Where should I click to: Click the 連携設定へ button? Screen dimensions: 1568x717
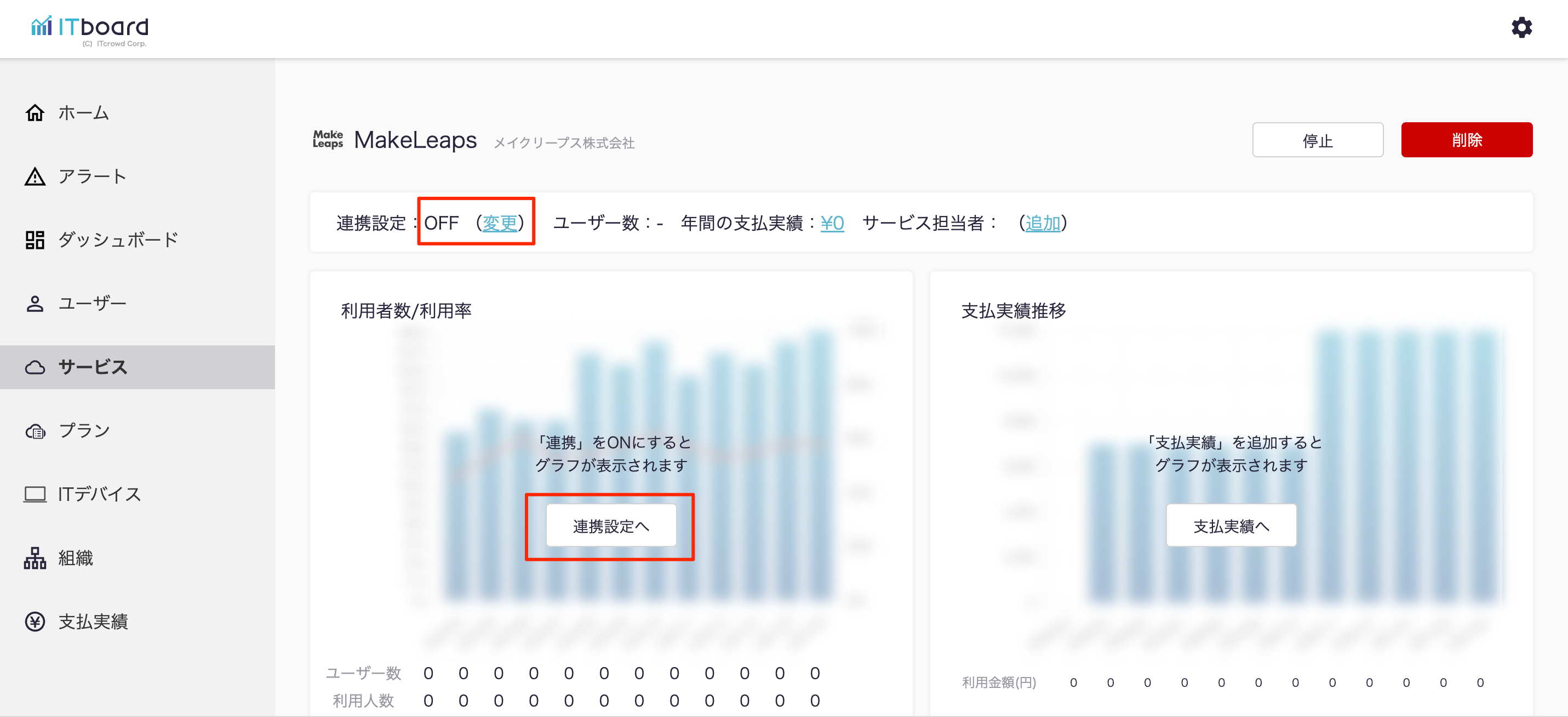pos(610,526)
